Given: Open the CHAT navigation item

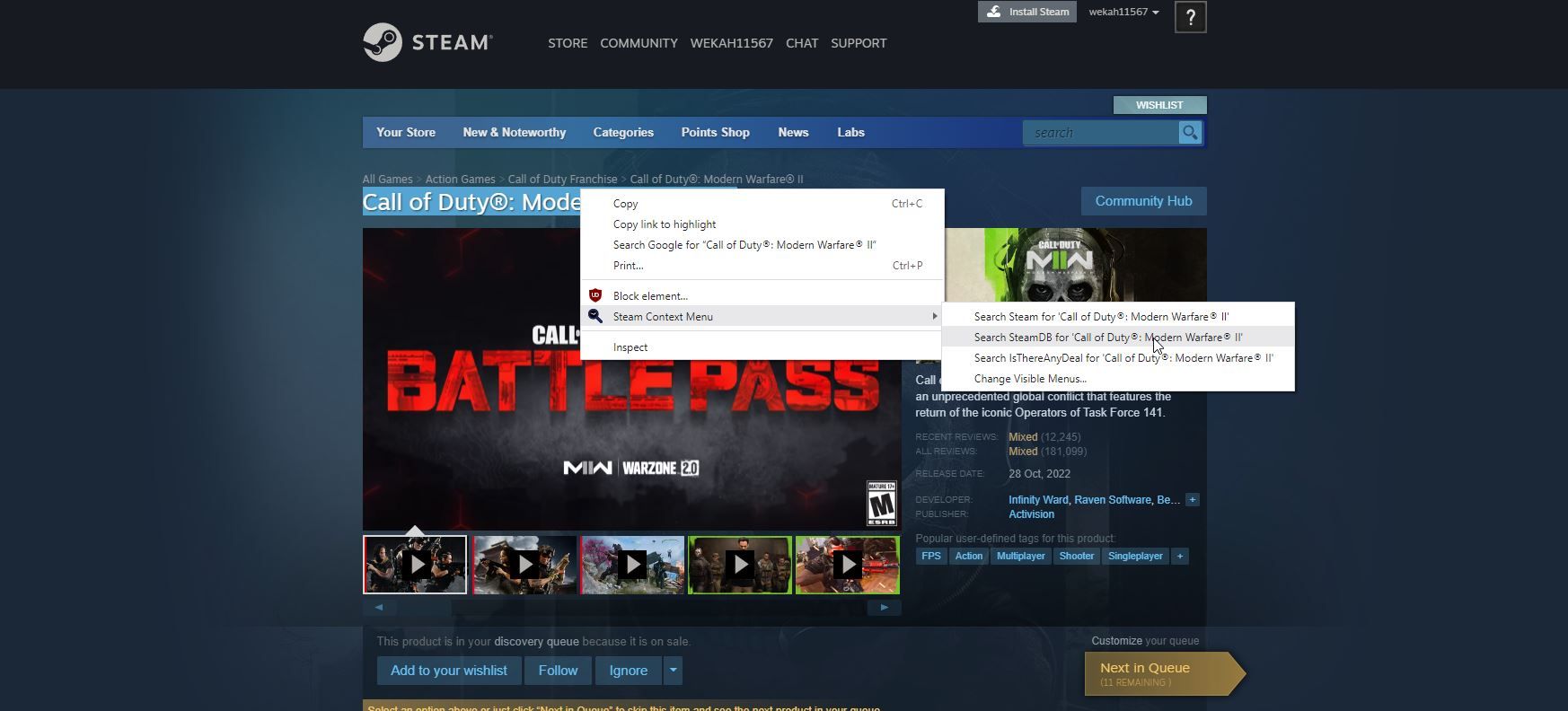Looking at the screenshot, I should (x=802, y=43).
